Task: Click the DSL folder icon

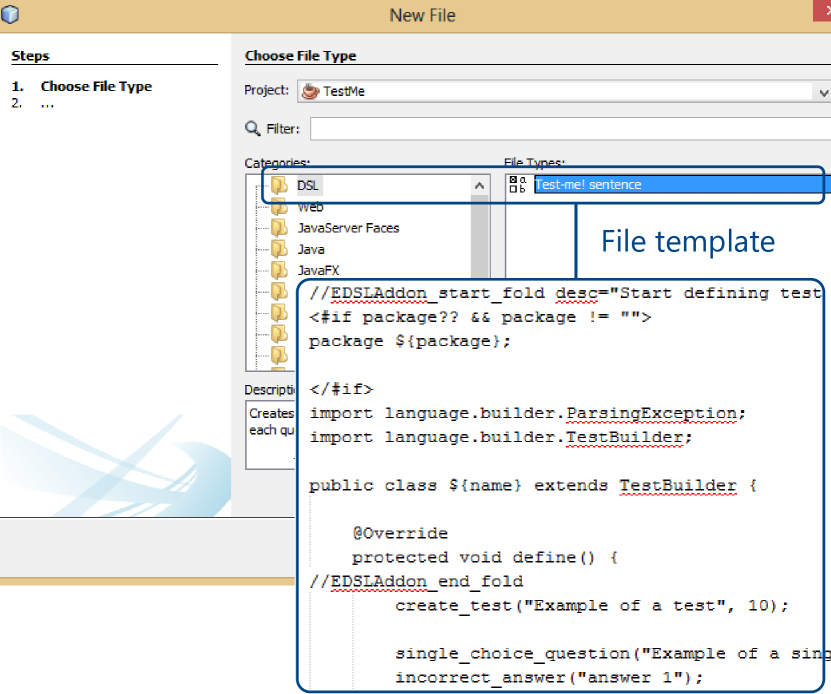Action: click(x=279, y=185)
